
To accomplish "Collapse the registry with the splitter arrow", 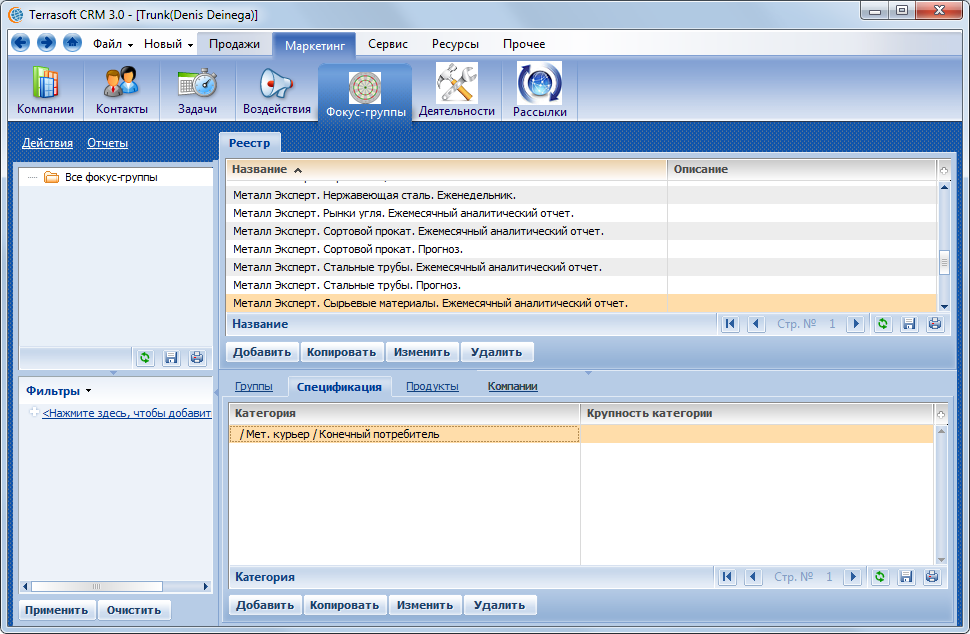I will click(588, 373).
